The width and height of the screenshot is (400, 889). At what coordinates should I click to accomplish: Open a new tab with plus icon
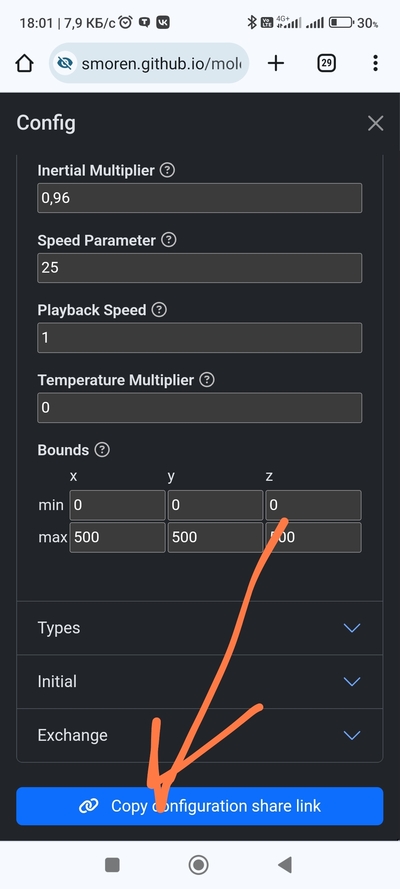275,63
